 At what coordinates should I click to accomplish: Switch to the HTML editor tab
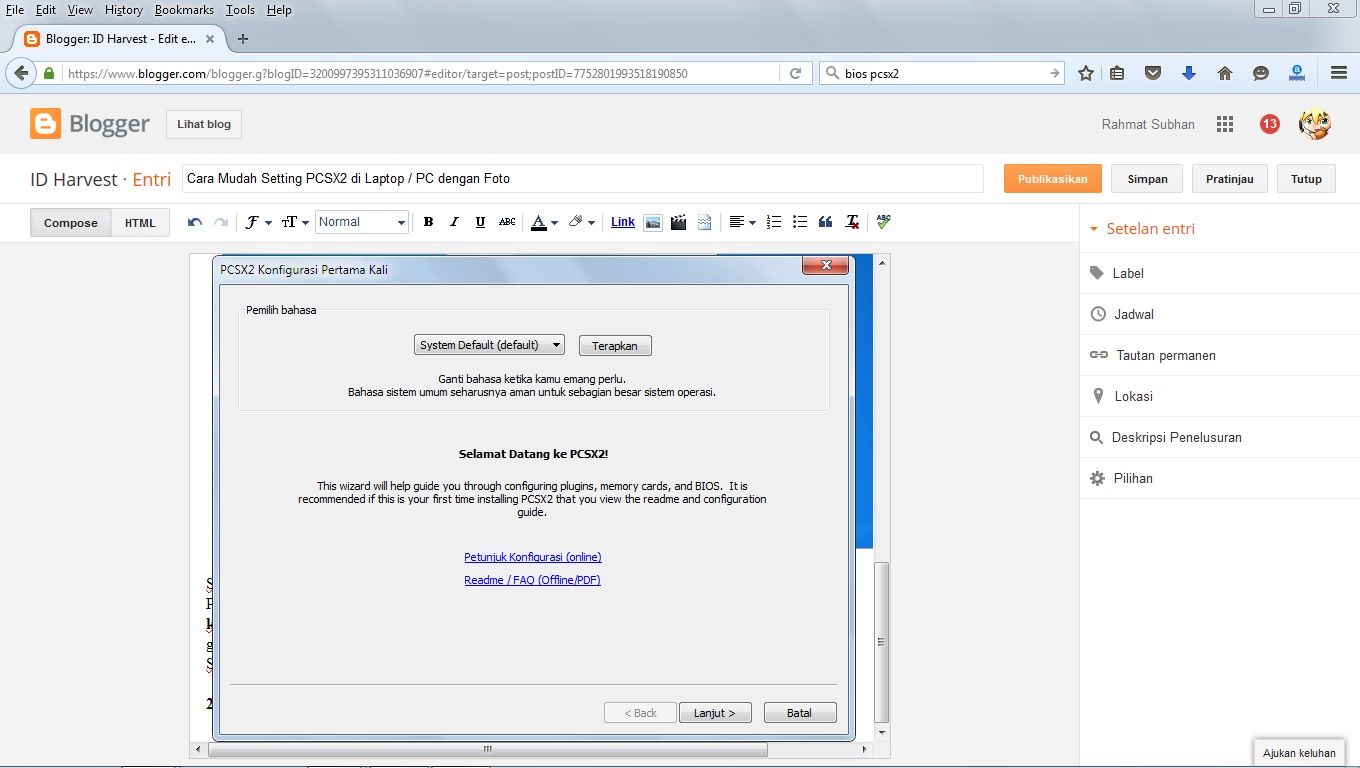click(140, 223)
